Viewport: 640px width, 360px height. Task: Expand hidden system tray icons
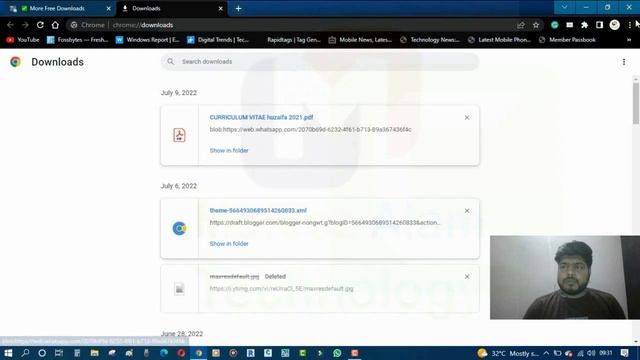[x=547, y=353]
